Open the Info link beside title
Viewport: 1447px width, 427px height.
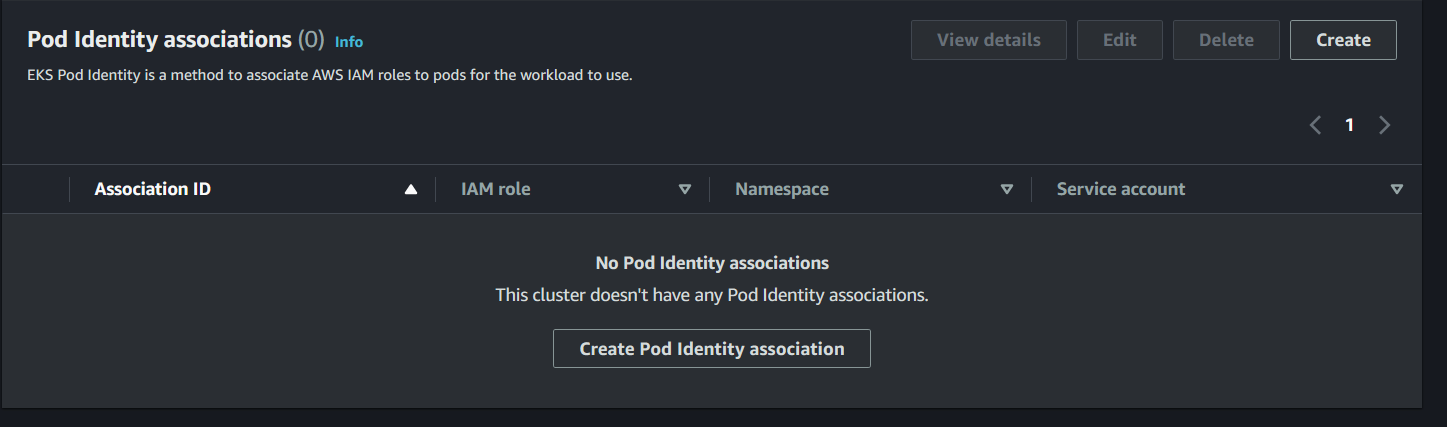(349, 42)
